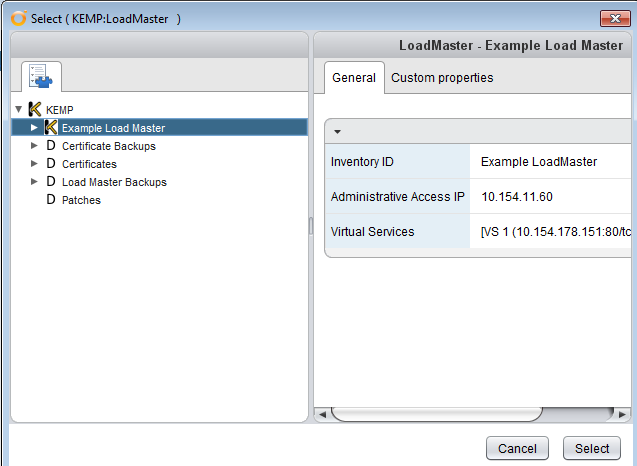Click the Certificates D folder icon
Screen dimensions: 637x466
tap(51, 163)
